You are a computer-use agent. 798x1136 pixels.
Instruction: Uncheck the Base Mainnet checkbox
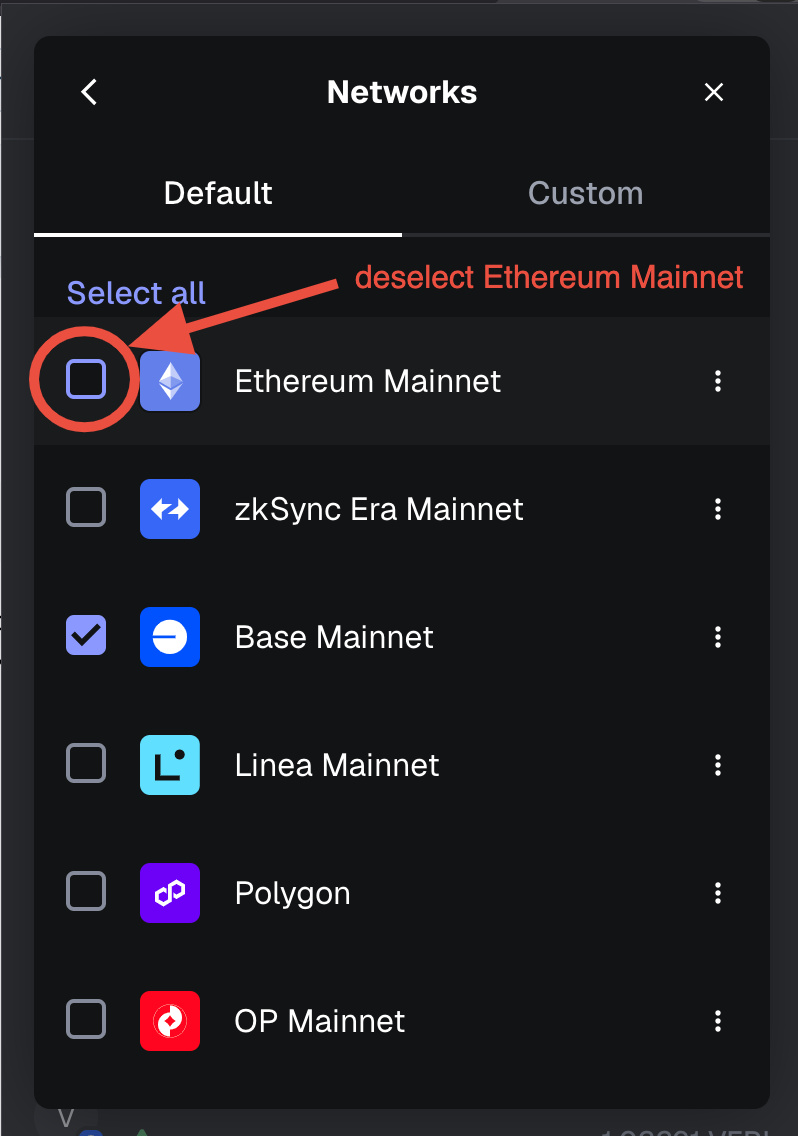click(86, 635)
